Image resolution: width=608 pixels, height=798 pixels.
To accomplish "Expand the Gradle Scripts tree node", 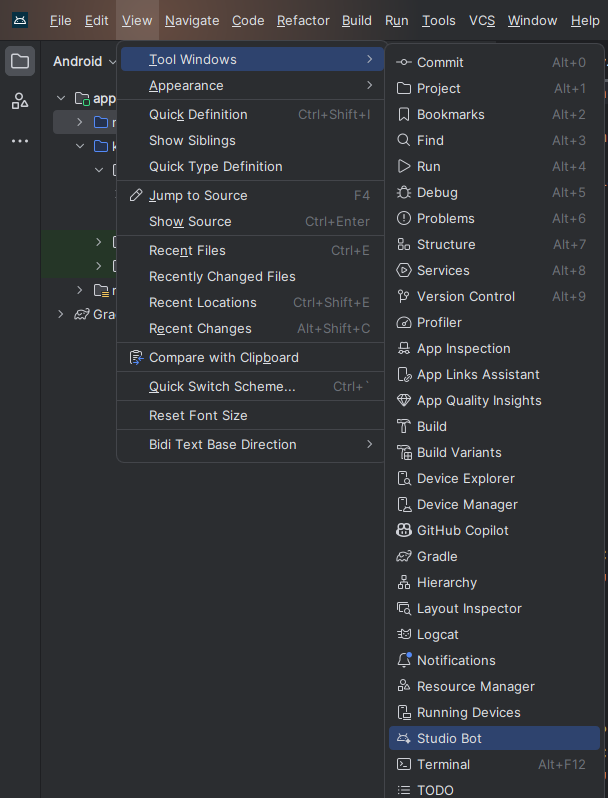I will [61, 314].
